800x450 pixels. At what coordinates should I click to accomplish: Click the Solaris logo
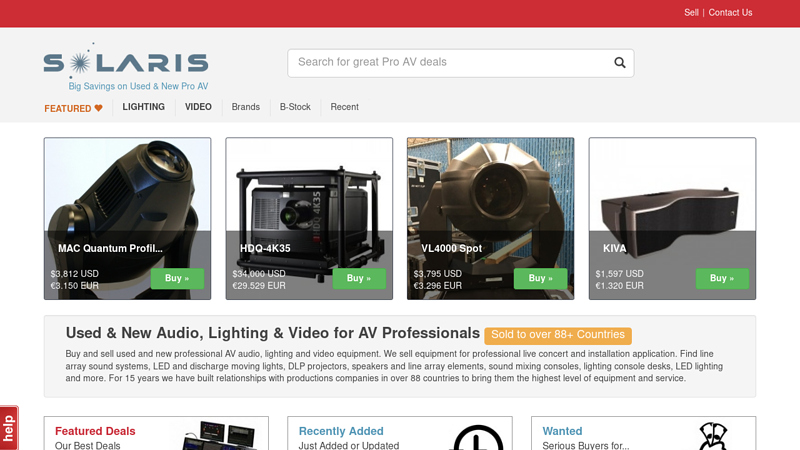click(126, 60)
